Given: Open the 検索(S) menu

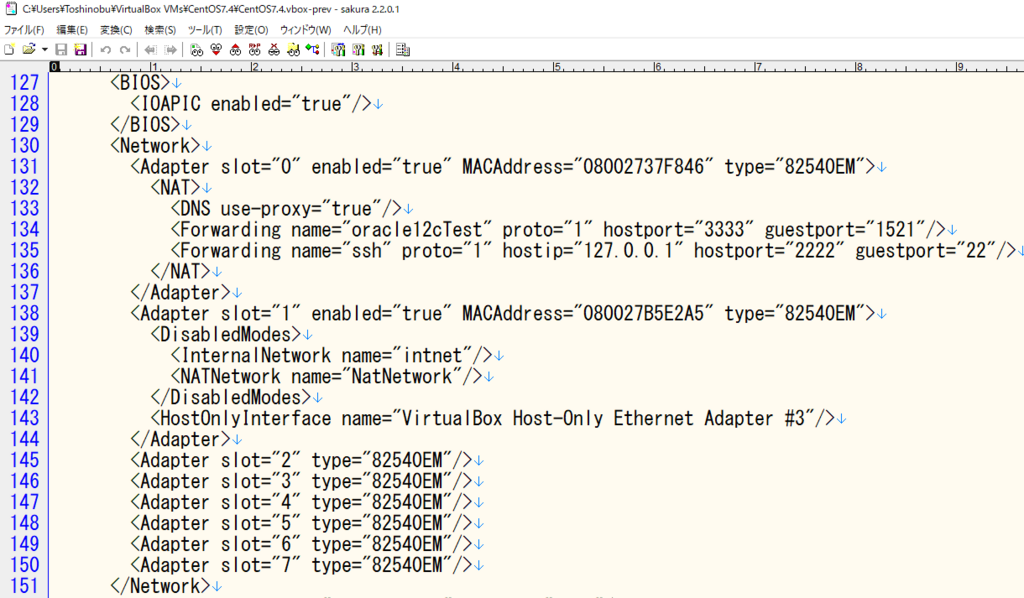Looking at the screenshot, I should 160,30.
